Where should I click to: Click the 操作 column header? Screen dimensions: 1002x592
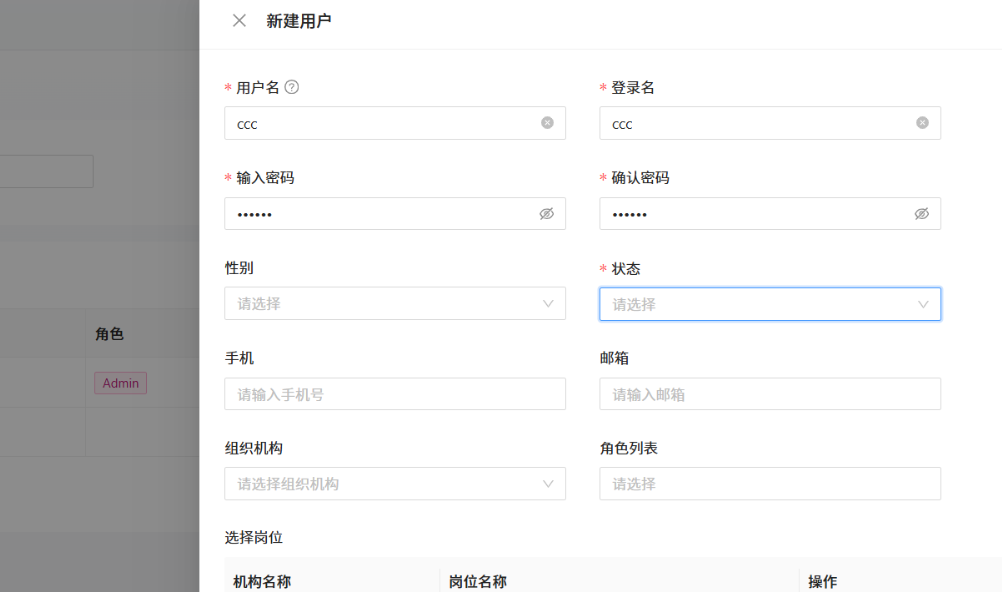[x=822, y=582]
